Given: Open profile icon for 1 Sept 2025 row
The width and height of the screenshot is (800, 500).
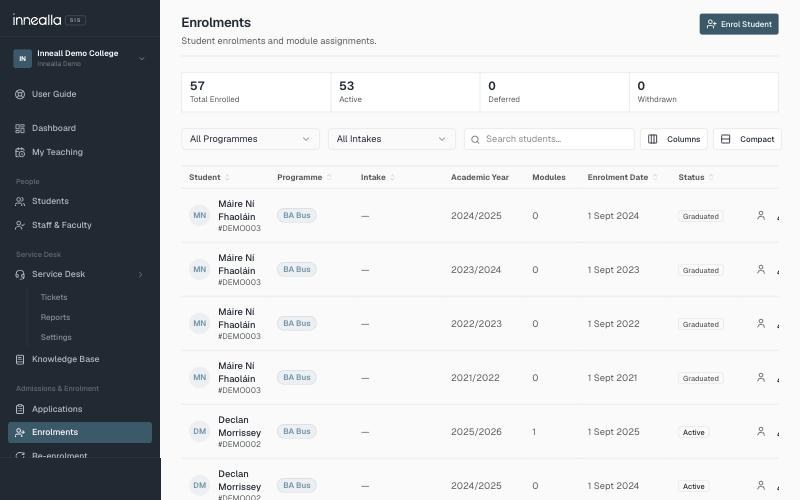Looking at the screenshot, I should point(761,432).
